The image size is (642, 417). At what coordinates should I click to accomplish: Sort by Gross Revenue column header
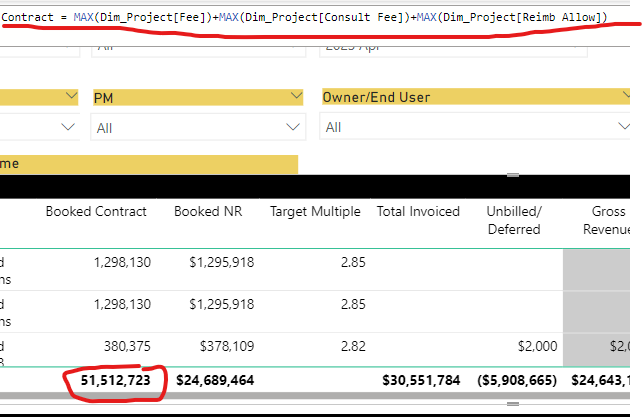point(607,220)
